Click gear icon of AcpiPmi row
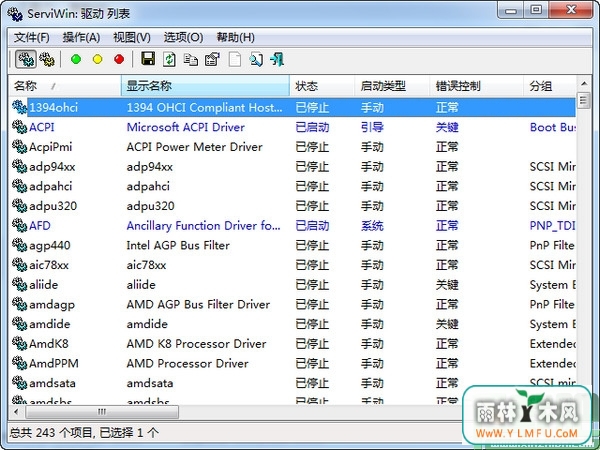The width and height of the screenshot is (600, 450). (19, 147)
